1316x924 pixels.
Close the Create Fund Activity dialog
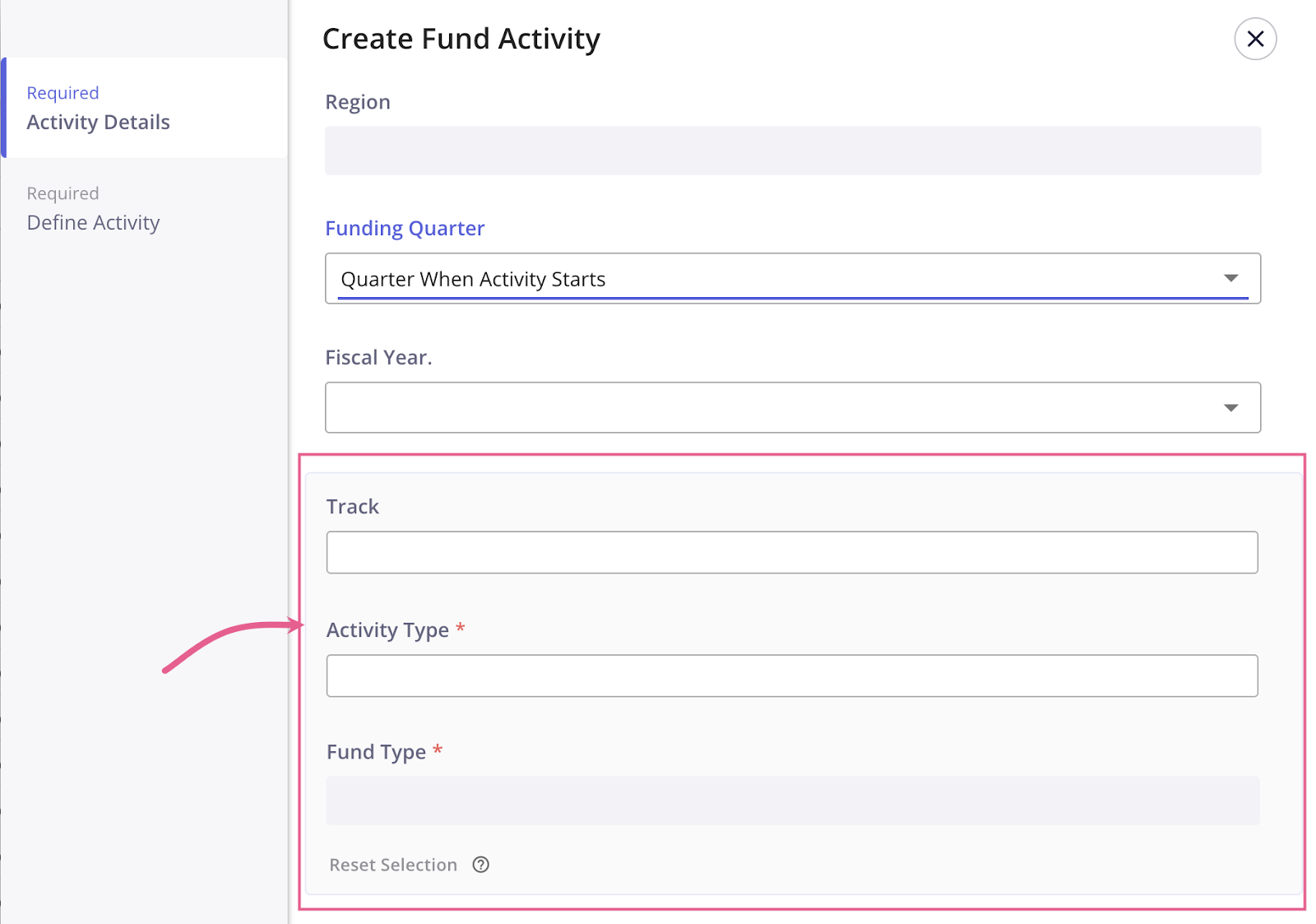click(x=1255, y=39)
